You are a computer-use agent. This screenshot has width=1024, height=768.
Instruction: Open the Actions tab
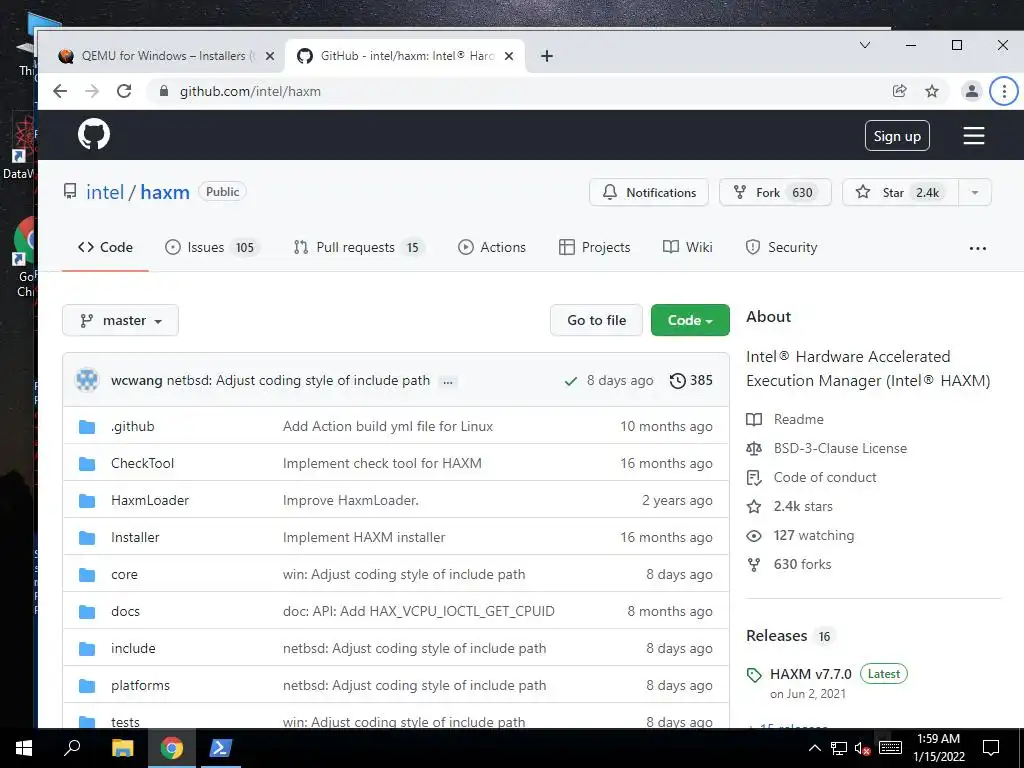(x=492, y=248)
